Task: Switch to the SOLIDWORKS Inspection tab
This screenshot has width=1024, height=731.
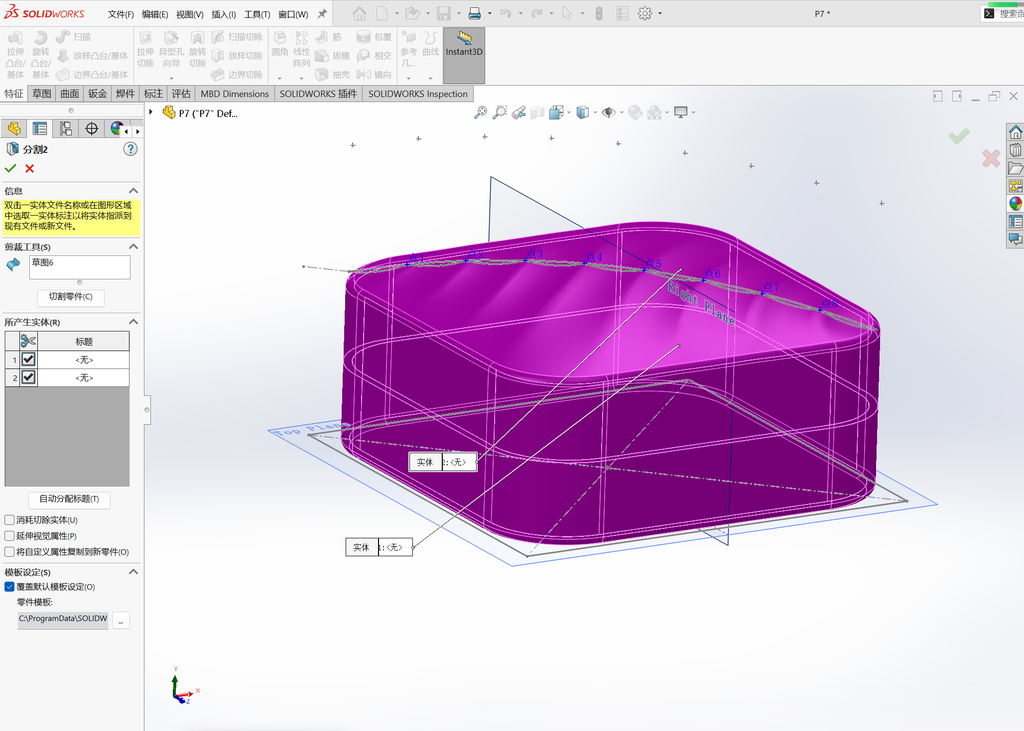Action: coord(418,93)
